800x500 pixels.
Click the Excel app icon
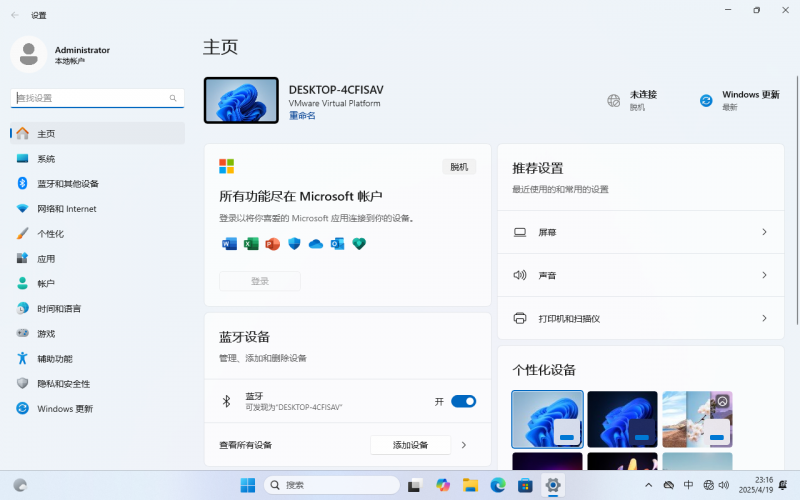(251, 244)
